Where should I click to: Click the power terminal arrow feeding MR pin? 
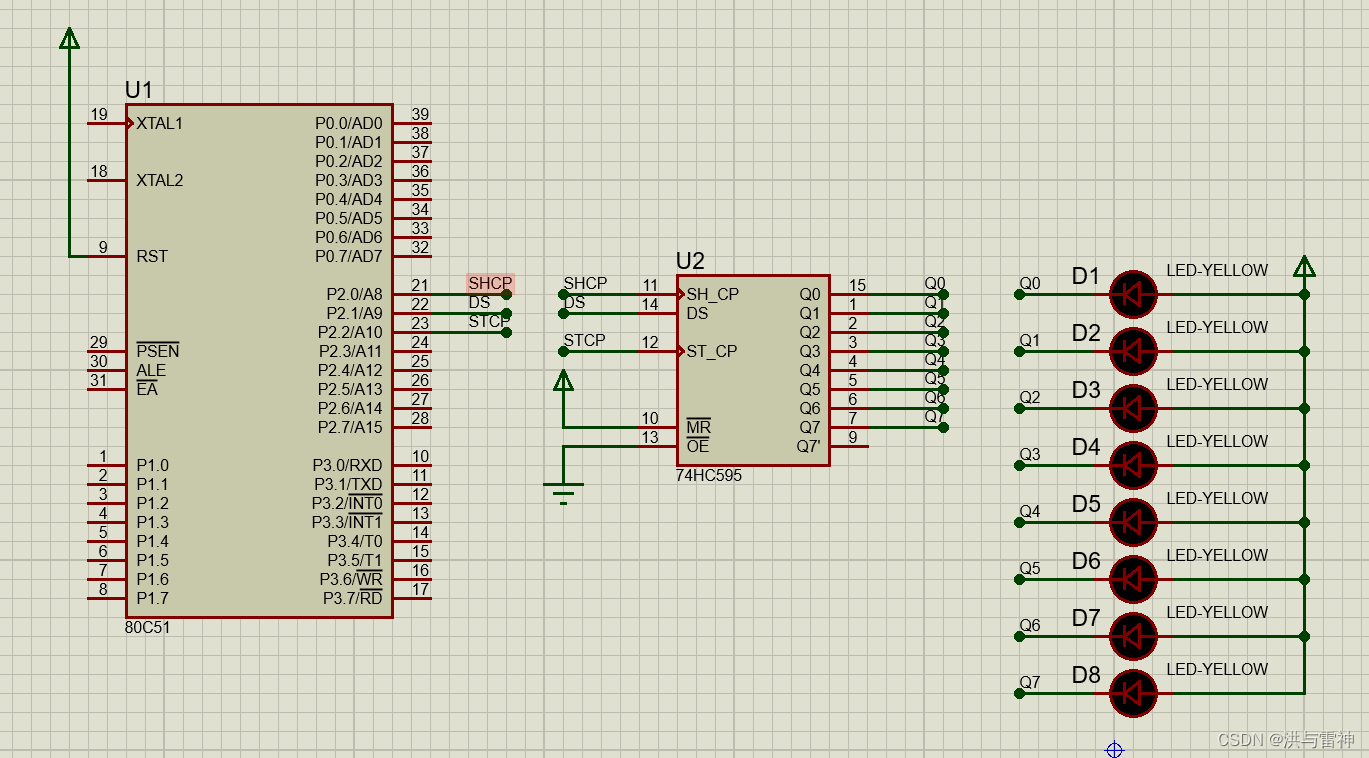(564, 380)
